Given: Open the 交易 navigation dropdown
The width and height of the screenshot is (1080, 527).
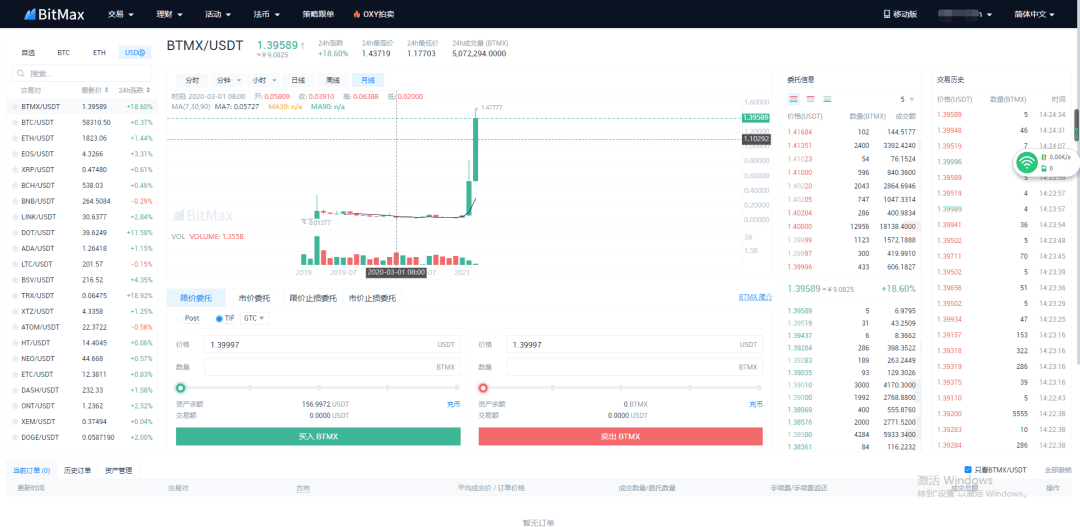Looking at the screenshot, I should point(121,14).
